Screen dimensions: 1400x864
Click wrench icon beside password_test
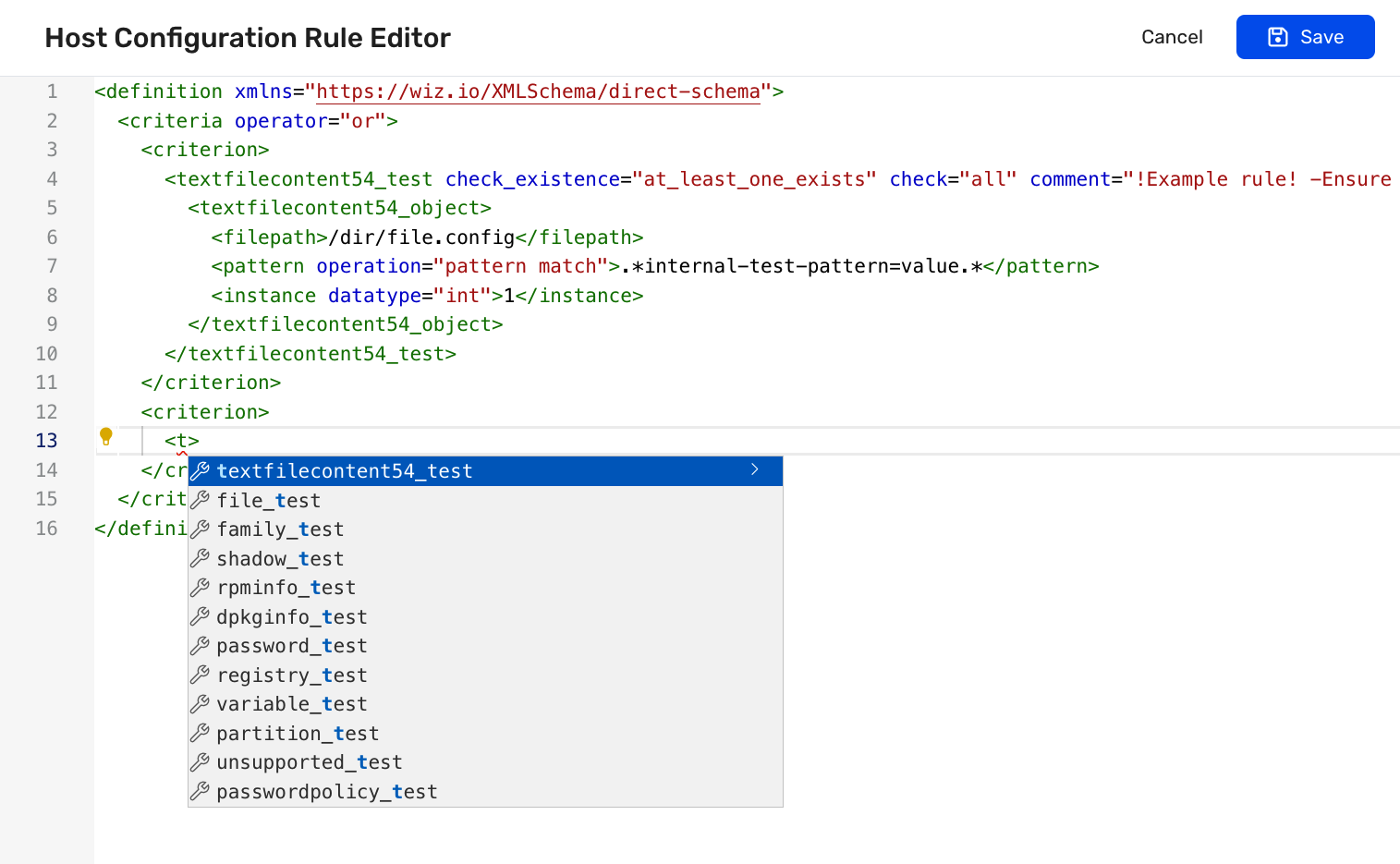coord(201,645)
